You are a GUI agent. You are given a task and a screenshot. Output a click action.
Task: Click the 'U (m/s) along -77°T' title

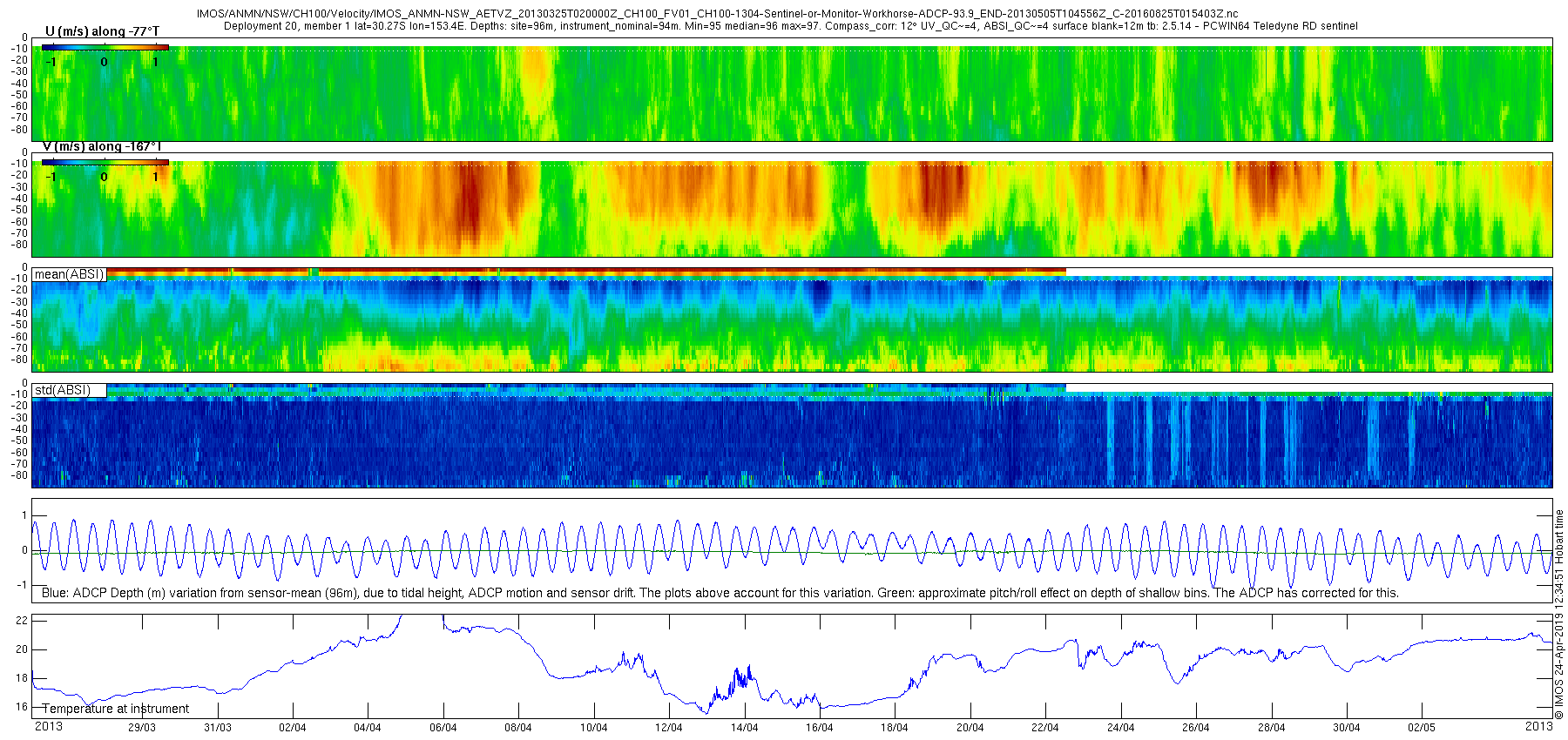tap(102, 32)
